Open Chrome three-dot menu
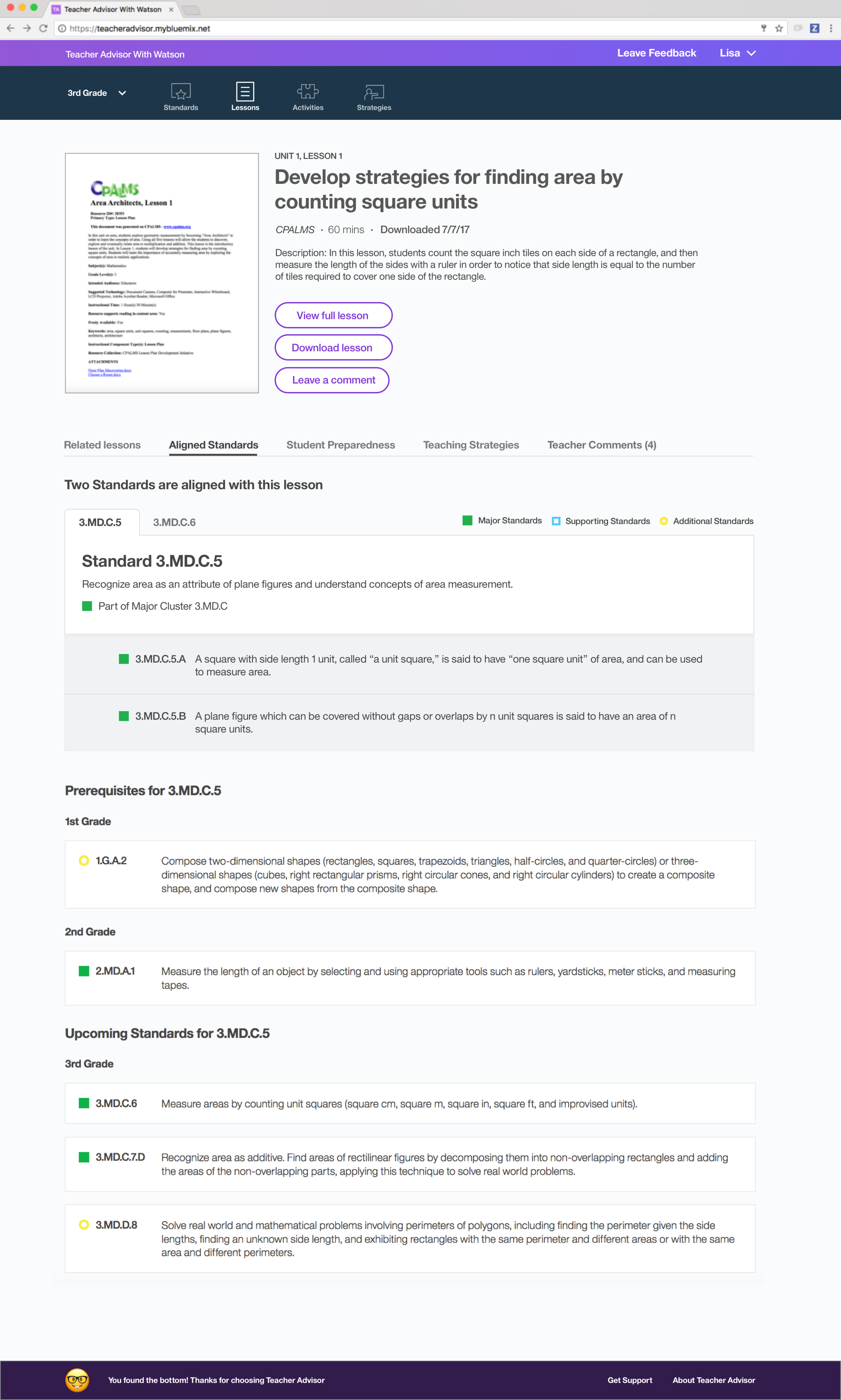841x1400 pixels. point(831,28)
